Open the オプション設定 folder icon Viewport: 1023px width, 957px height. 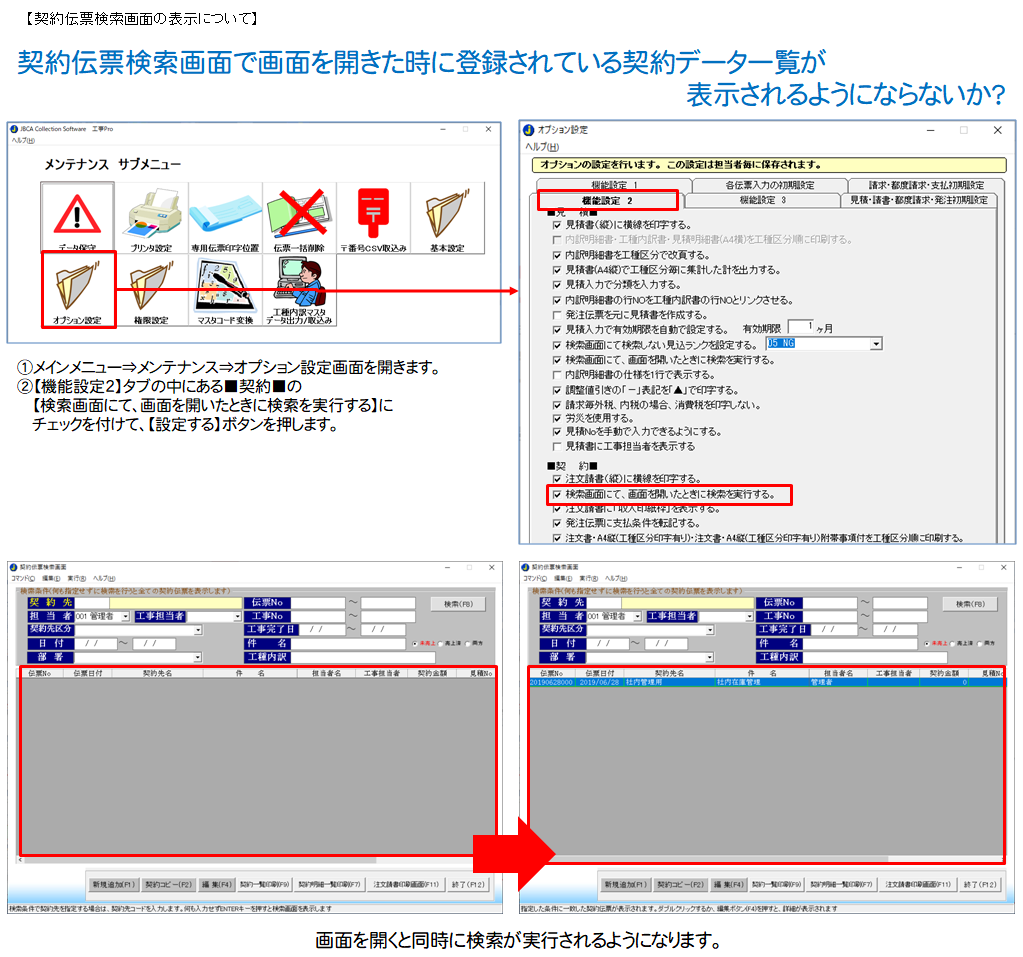tap(78, 289)
